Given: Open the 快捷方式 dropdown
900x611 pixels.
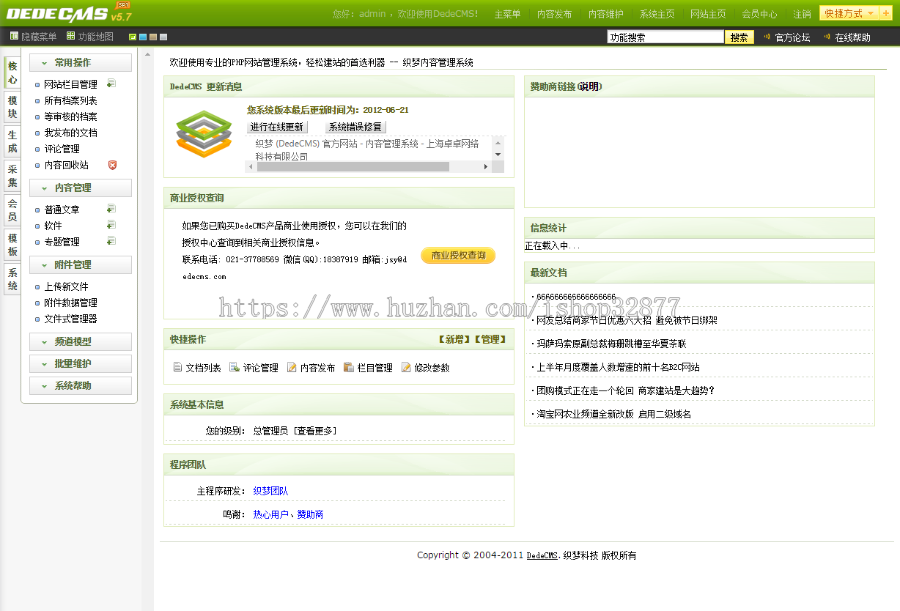Looking at the screenshot, I should pyautogui.click(x=850, y=13).
